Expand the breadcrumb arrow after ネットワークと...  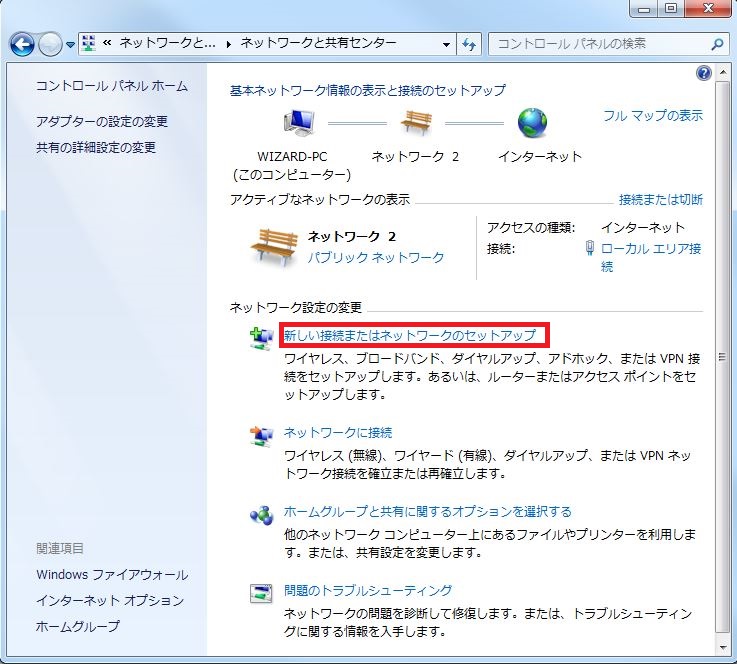pyautogui.click(x=228, y=44)
